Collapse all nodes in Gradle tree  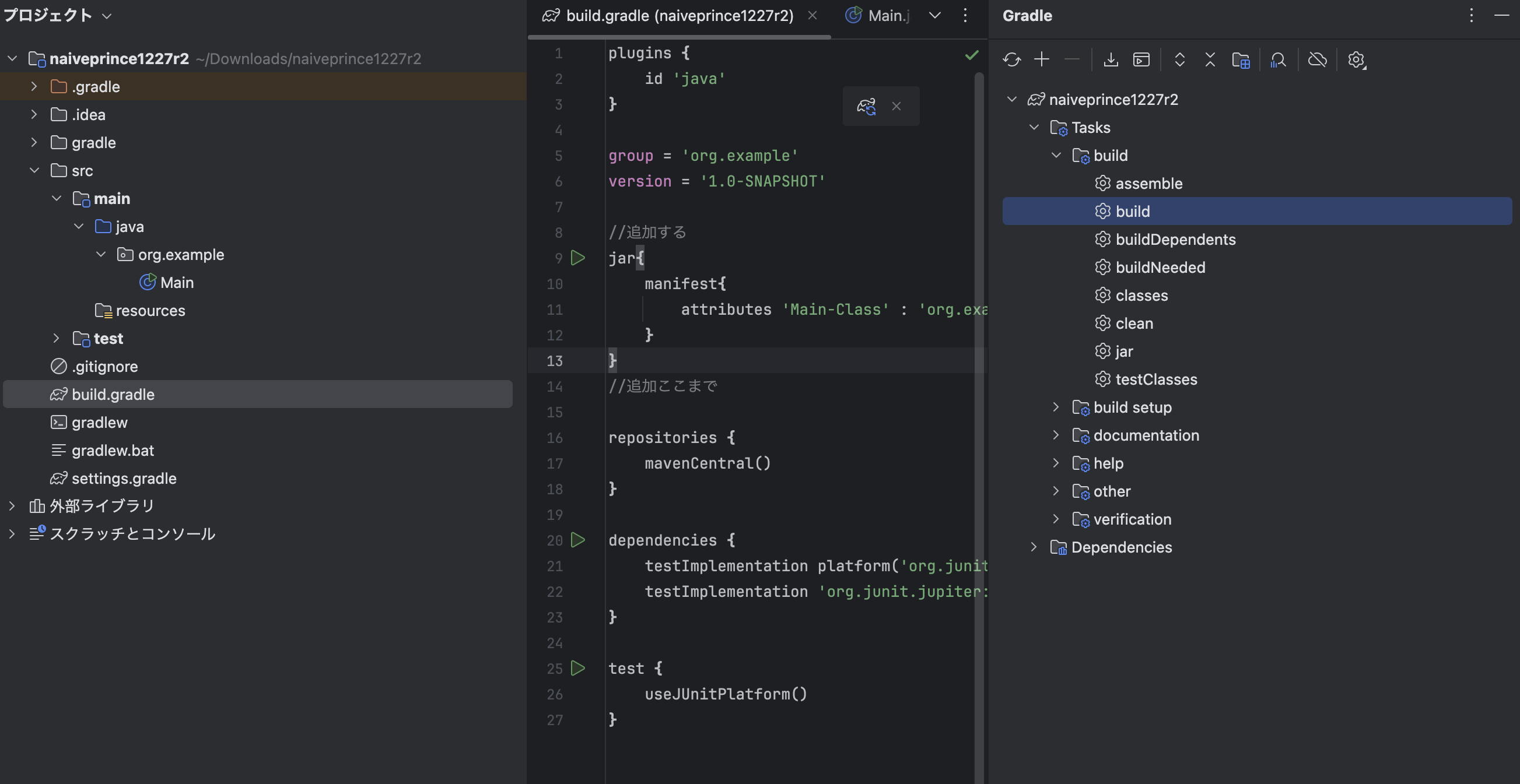tap(1210, 59)
